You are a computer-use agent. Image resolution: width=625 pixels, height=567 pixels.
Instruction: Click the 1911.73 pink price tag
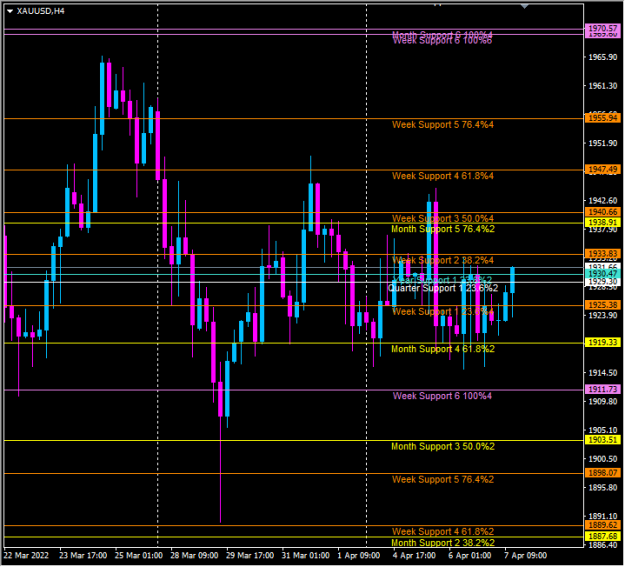pos(603,389)
